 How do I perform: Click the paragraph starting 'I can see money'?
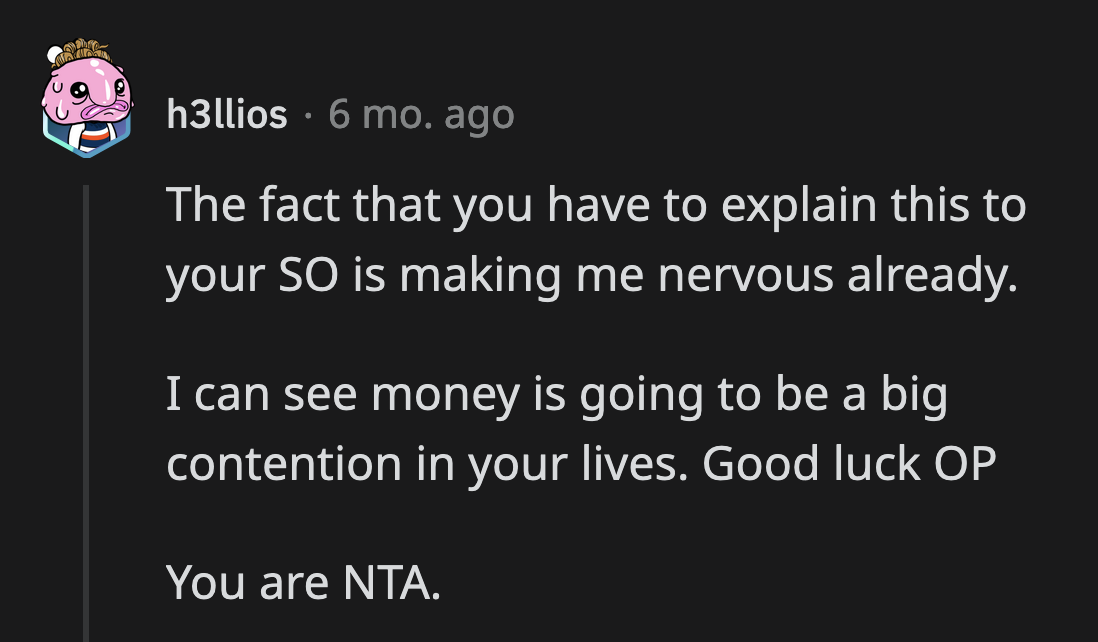580,430
